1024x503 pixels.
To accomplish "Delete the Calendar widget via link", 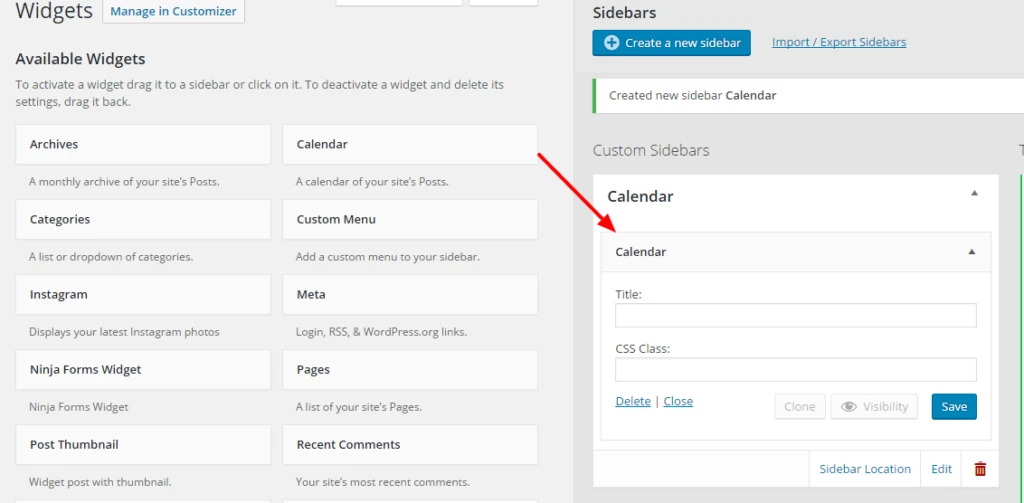I will 633,401.
